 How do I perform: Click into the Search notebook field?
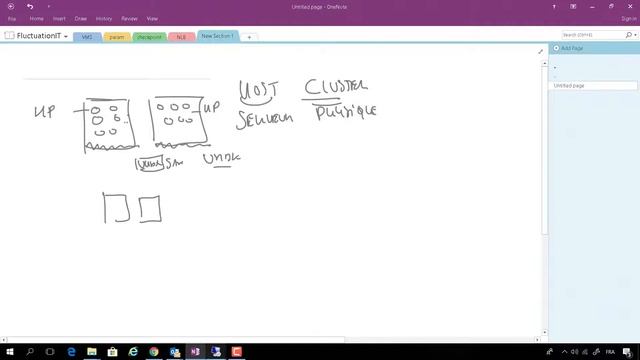click(x=593, y=35)
